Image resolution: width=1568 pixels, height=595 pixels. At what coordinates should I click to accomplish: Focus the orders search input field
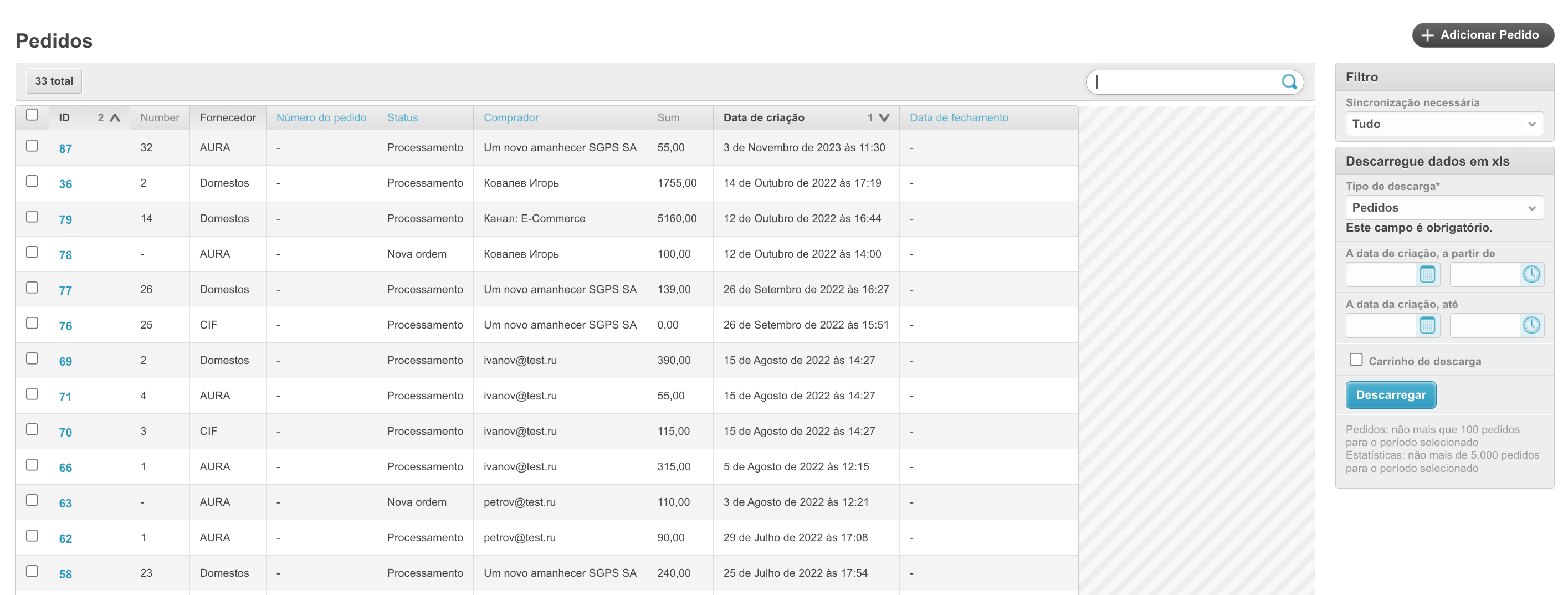1184,82
